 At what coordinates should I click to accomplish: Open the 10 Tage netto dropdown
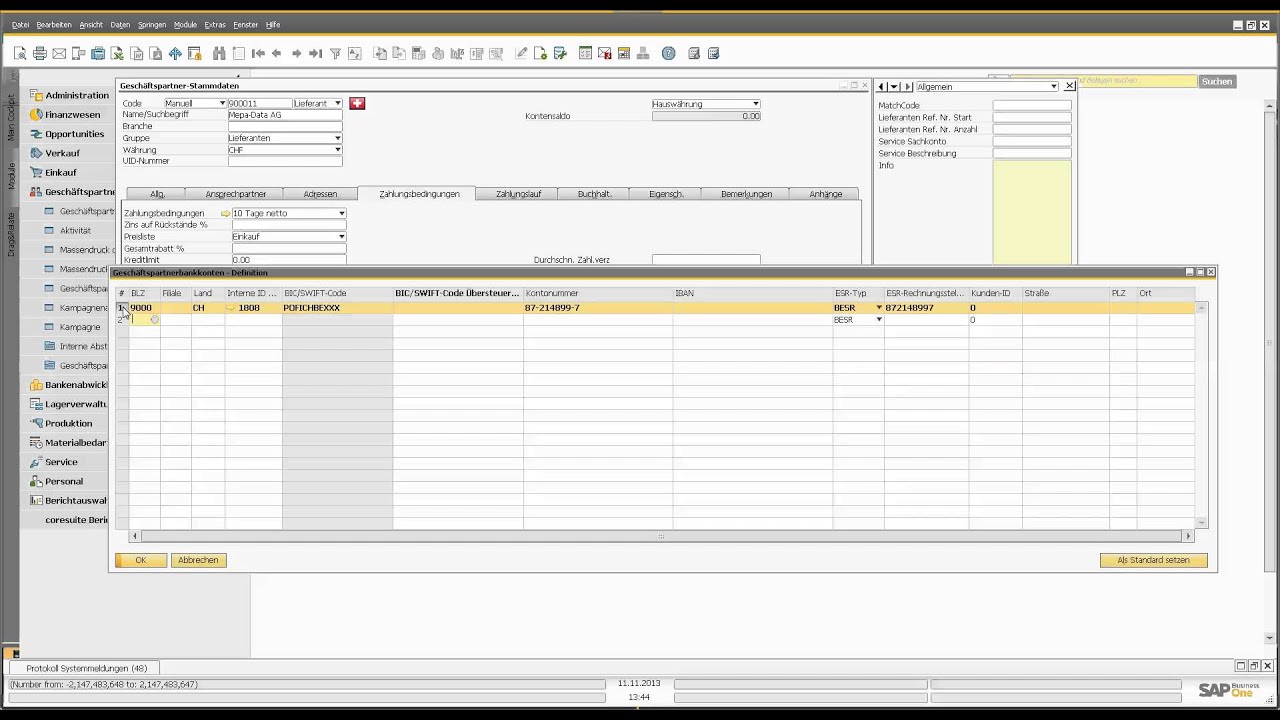coord(341,213)
